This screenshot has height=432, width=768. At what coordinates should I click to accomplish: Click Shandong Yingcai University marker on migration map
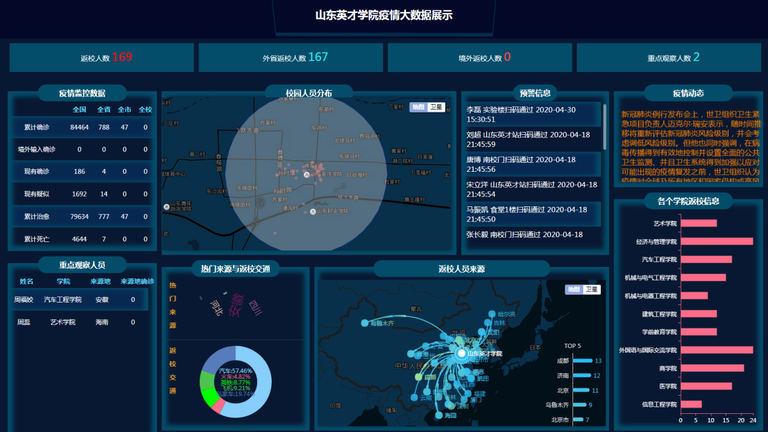[x=459, y=352]
